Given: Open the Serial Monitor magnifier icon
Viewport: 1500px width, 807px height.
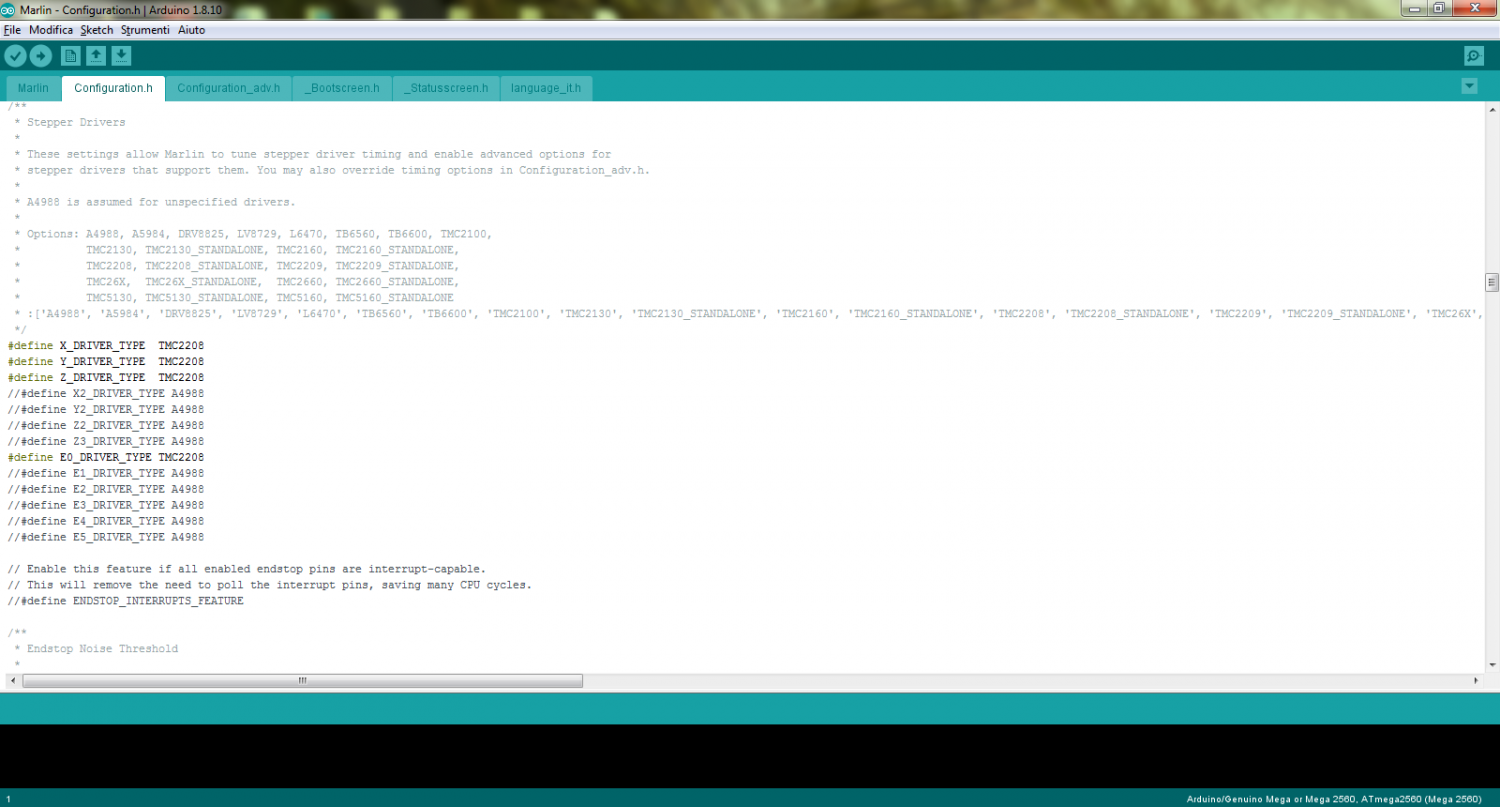Looking at the screenshot, I should 1473,56.
